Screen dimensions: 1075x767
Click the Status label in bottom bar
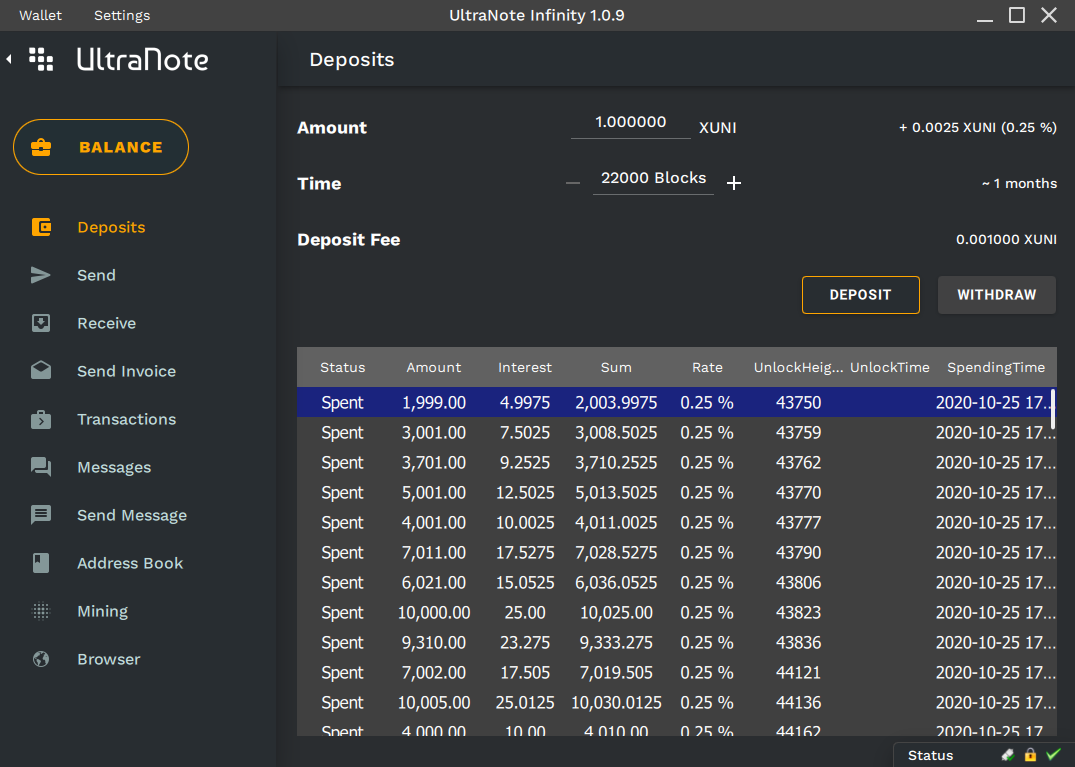(x=930, y=755)
